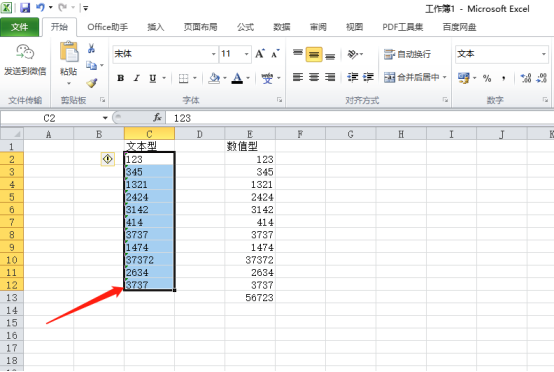Click the Top Align icon
Viewport: 554px width, 372px height.
pyautogui.click(x=298, y=54)
